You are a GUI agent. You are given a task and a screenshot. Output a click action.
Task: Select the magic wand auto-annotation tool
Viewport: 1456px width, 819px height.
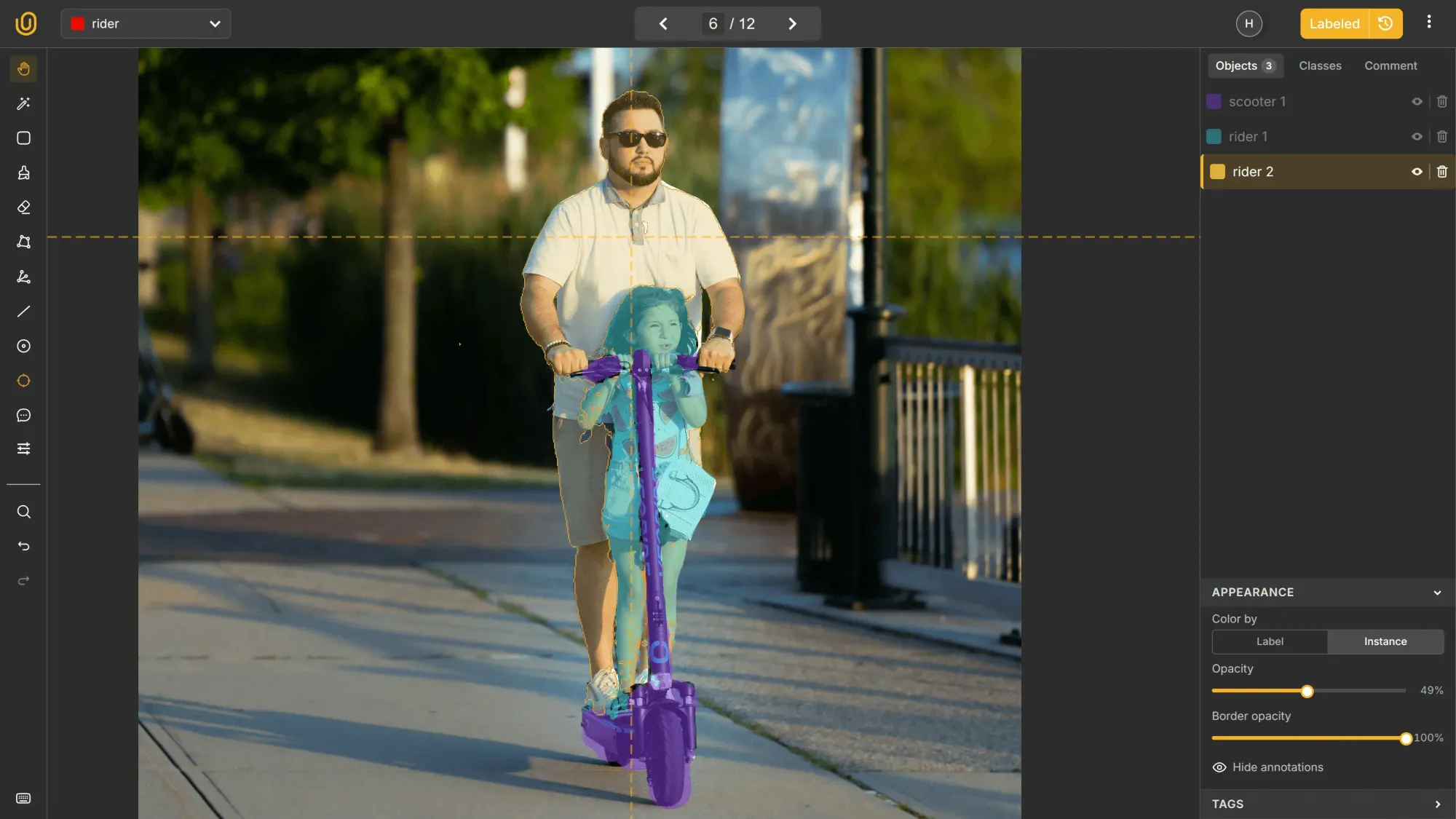click(x=23, y=103)
